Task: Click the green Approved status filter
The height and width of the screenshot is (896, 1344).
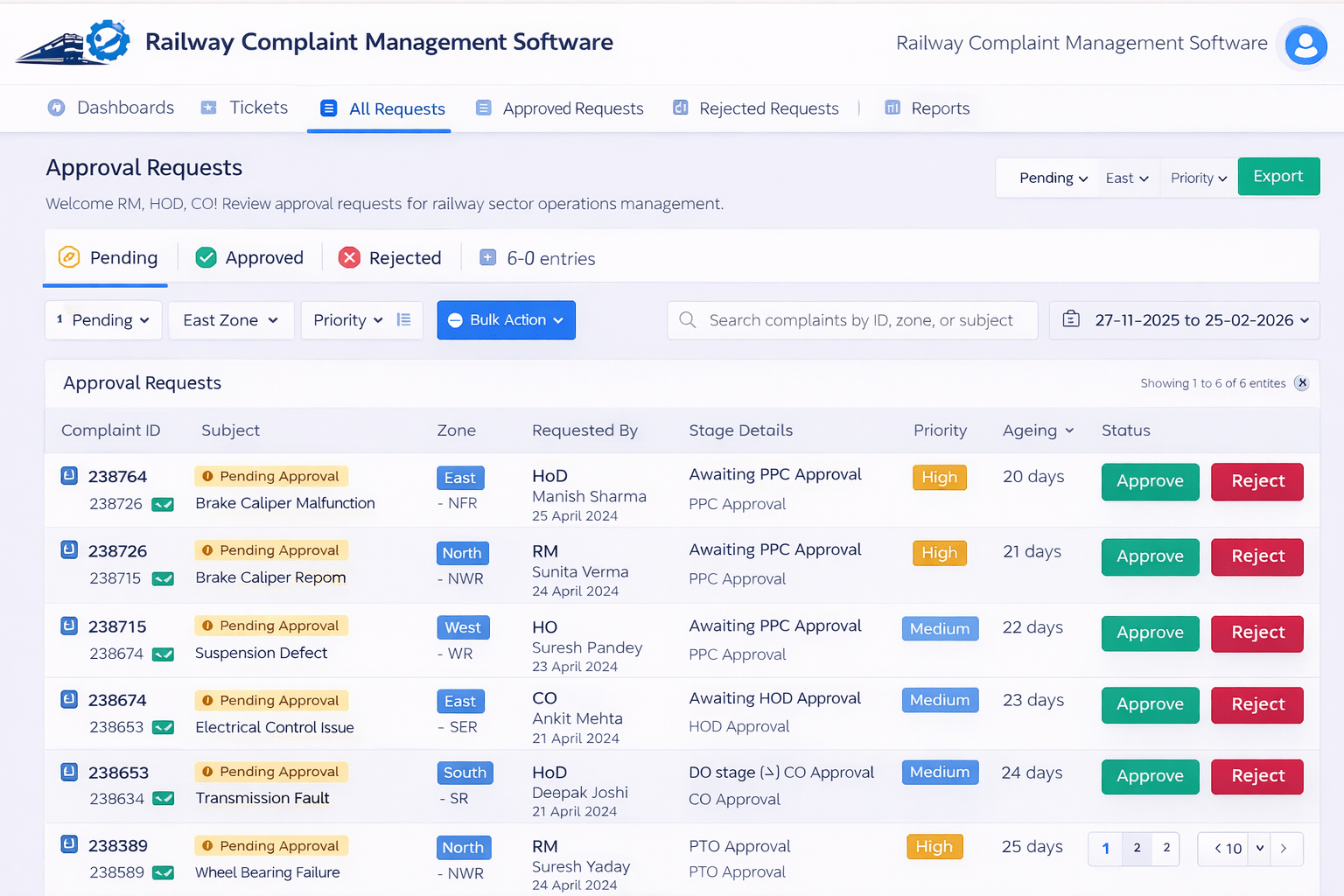Action: click(x=250, y=258)
